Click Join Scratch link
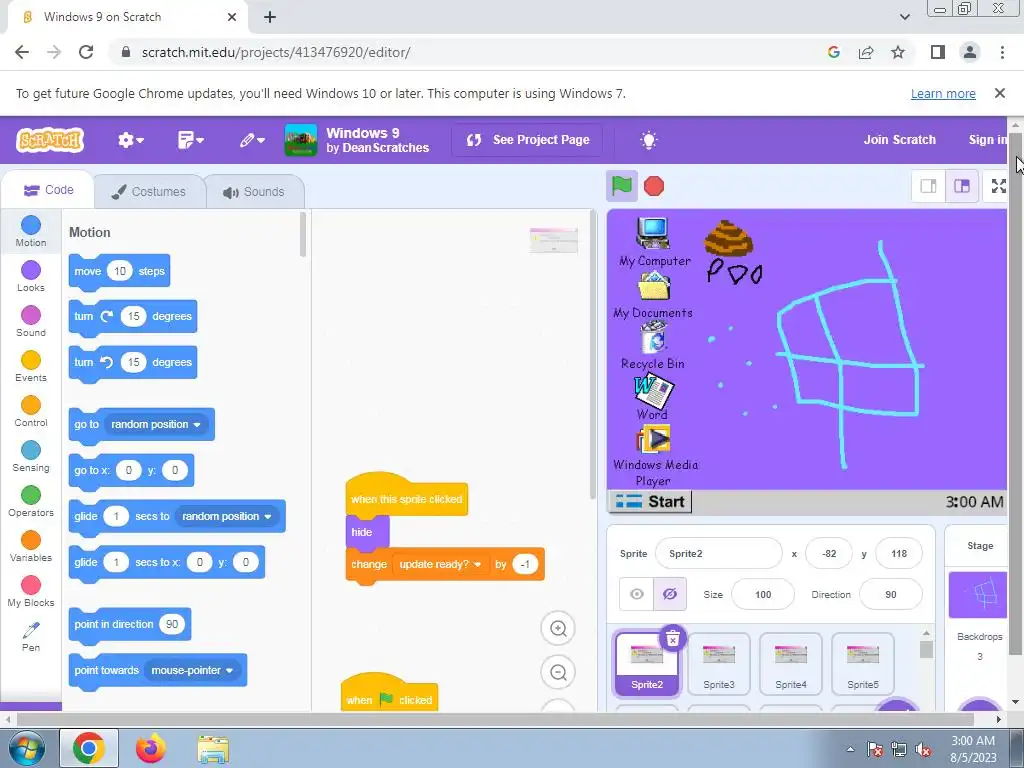The image size is (1024, 768). coord(899,140)
